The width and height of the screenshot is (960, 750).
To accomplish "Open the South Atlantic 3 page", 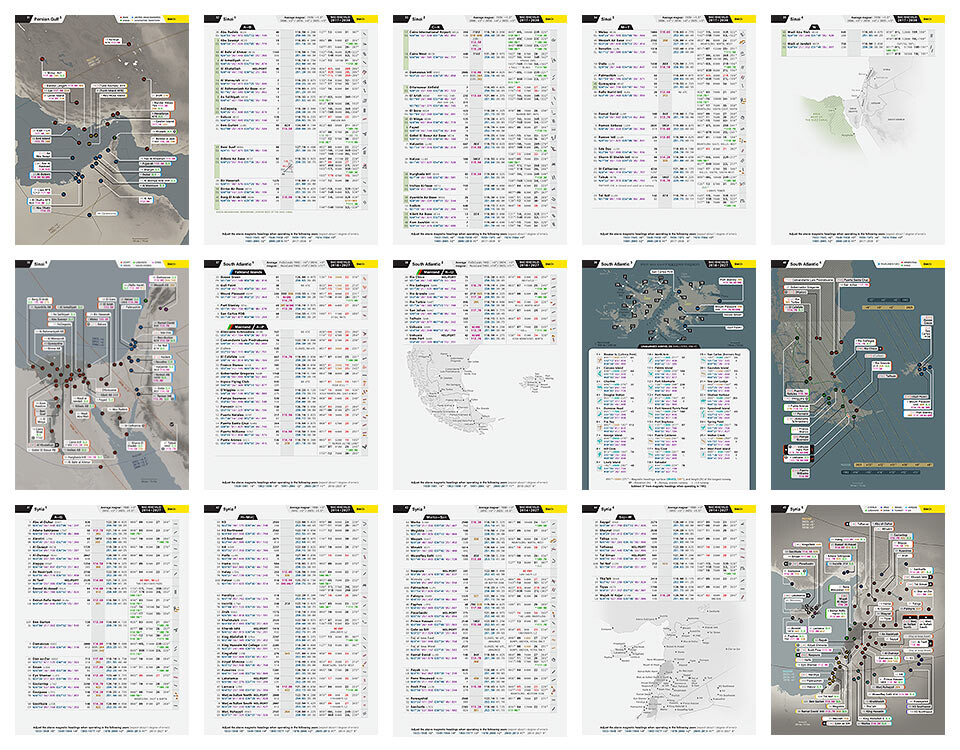I will [669, 375].
